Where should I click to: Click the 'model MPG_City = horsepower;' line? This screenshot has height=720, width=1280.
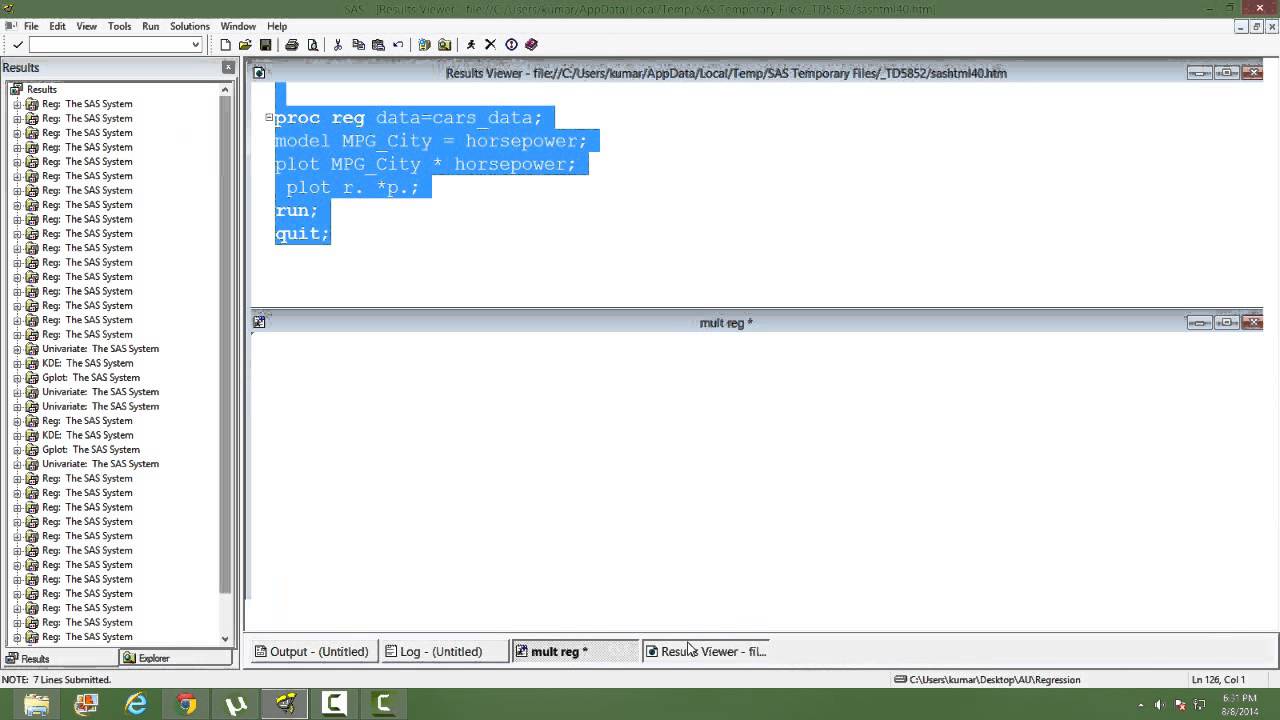431,141
